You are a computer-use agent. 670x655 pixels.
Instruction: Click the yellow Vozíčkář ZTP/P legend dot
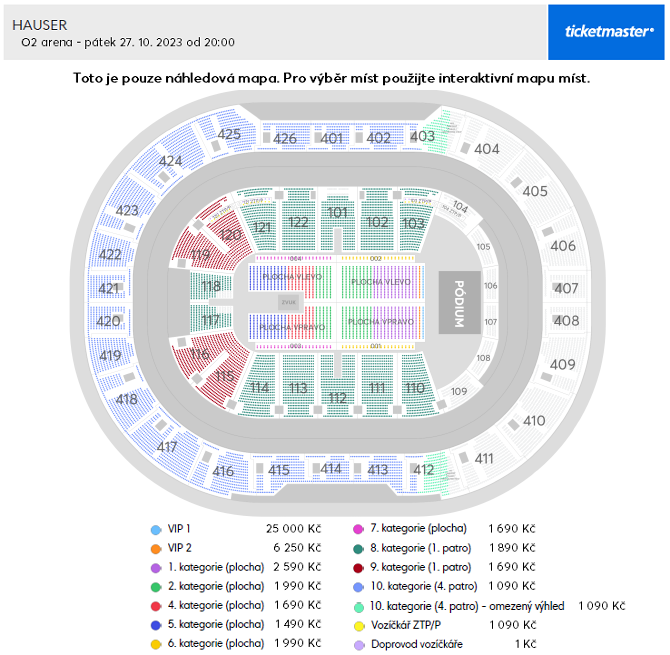[x=359, y=626]
